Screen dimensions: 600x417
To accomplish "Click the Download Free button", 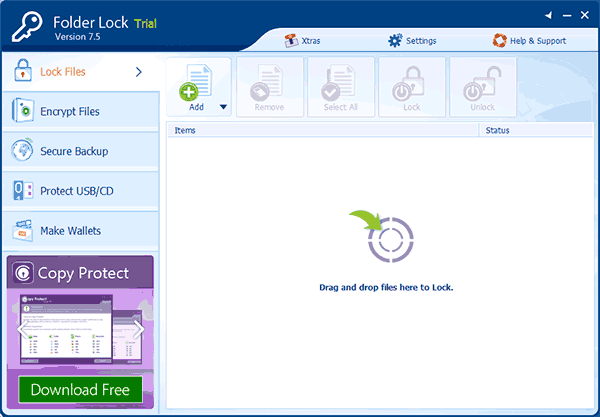I will (x=80, y=389).
